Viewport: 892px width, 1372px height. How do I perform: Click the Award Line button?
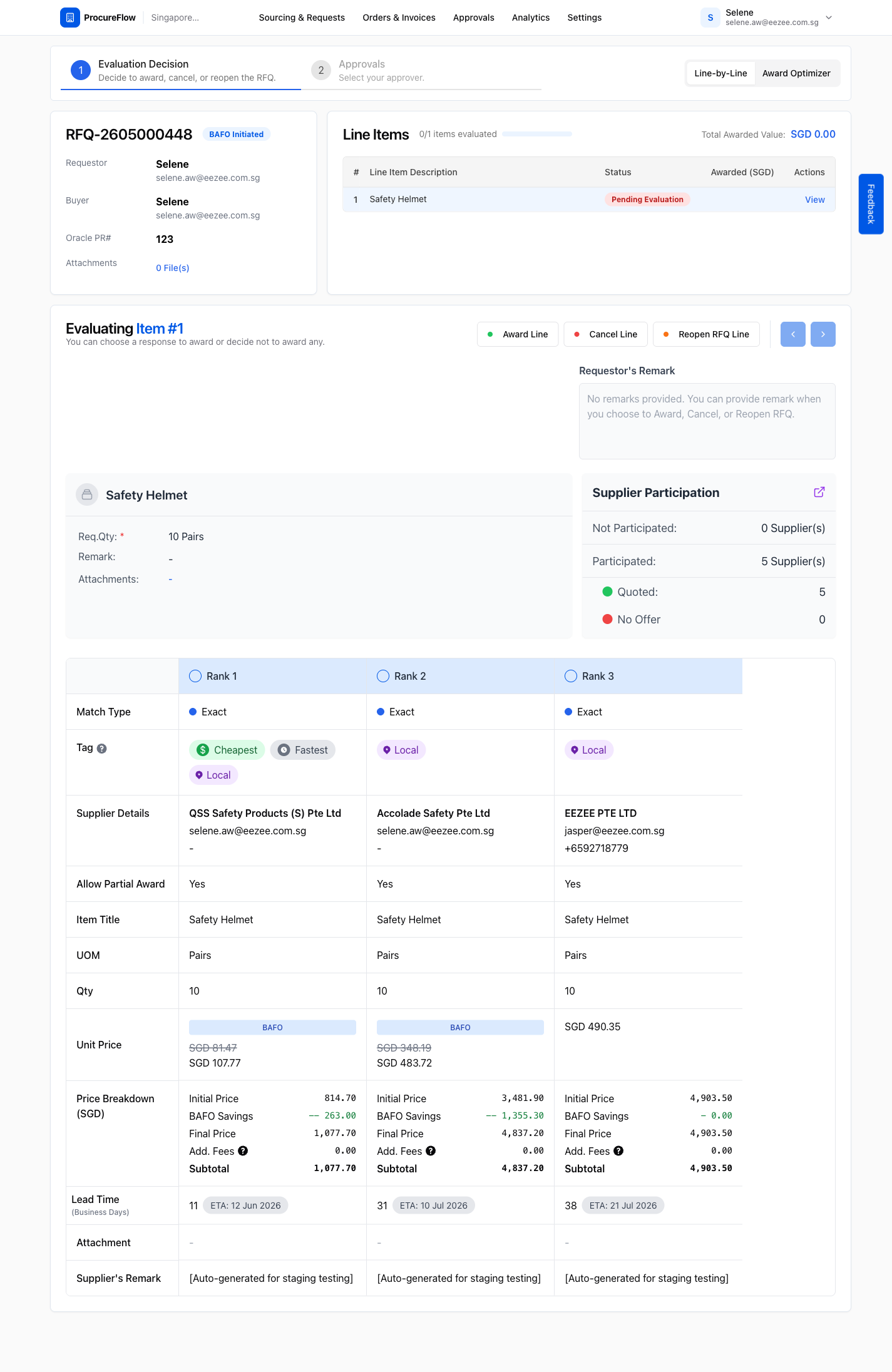click(518, 334)
